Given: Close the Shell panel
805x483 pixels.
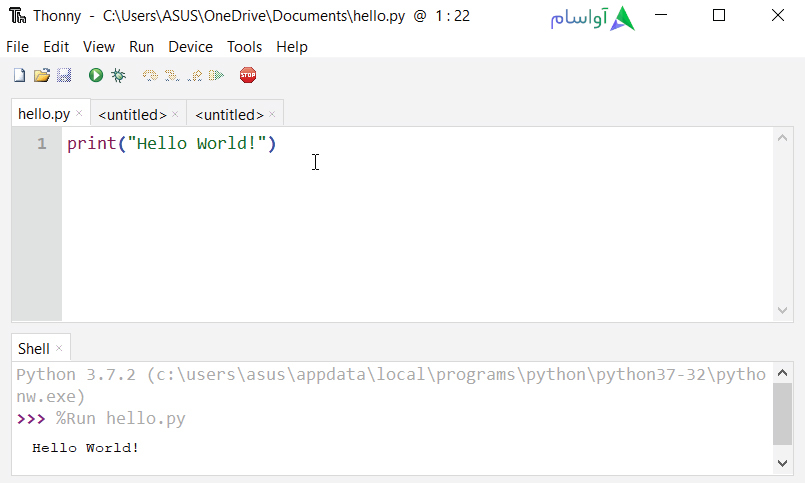Looking at the screenshot, I should (59, 348).
